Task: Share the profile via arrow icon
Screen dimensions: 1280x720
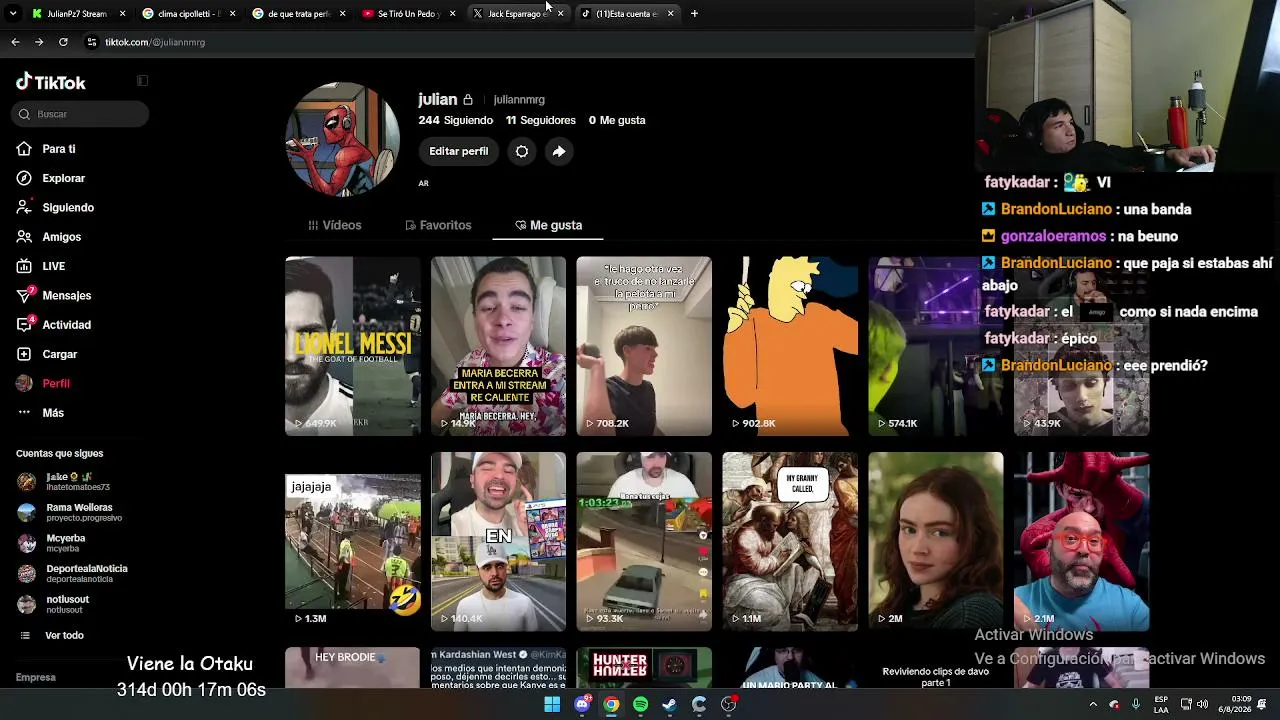Action: [x=559, y=151]
